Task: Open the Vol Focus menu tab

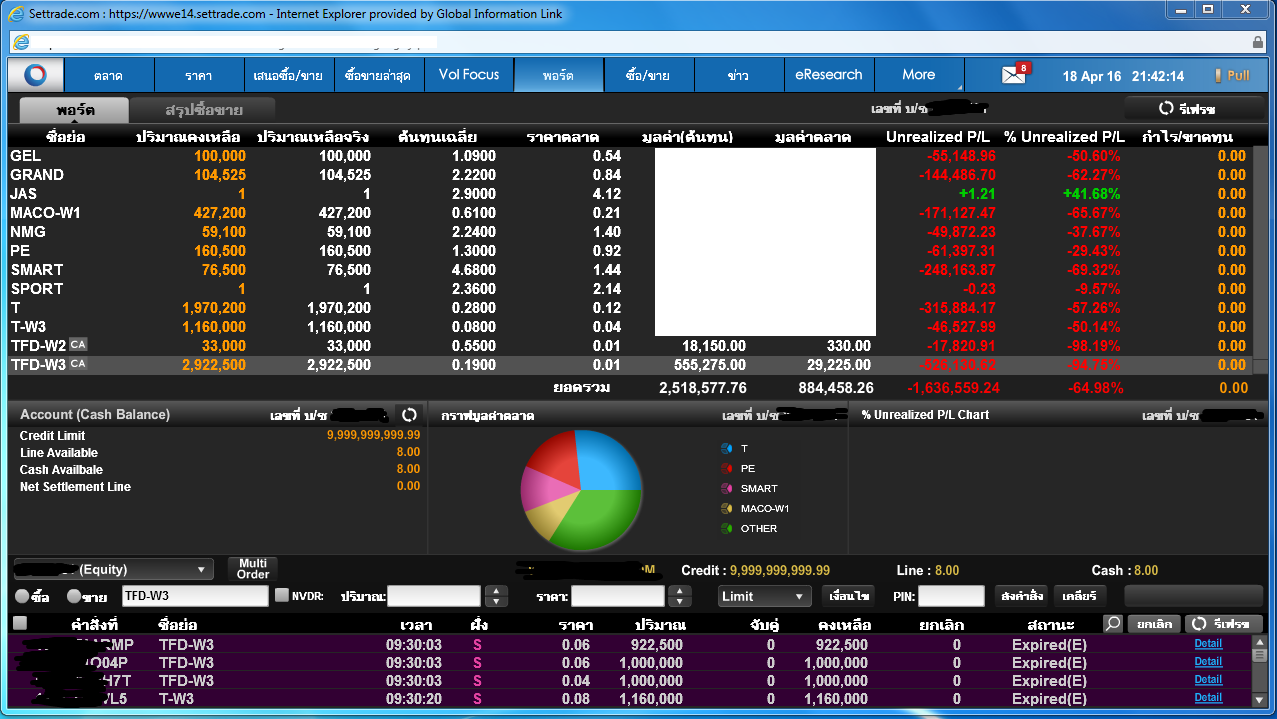Action: tap(469, 75)
